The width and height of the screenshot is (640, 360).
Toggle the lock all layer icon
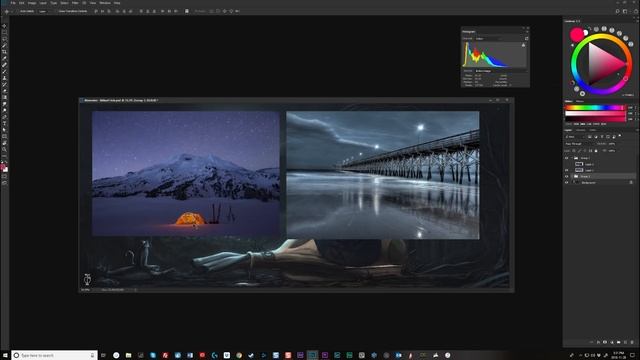pyautogui.click(x=596, y=151)
